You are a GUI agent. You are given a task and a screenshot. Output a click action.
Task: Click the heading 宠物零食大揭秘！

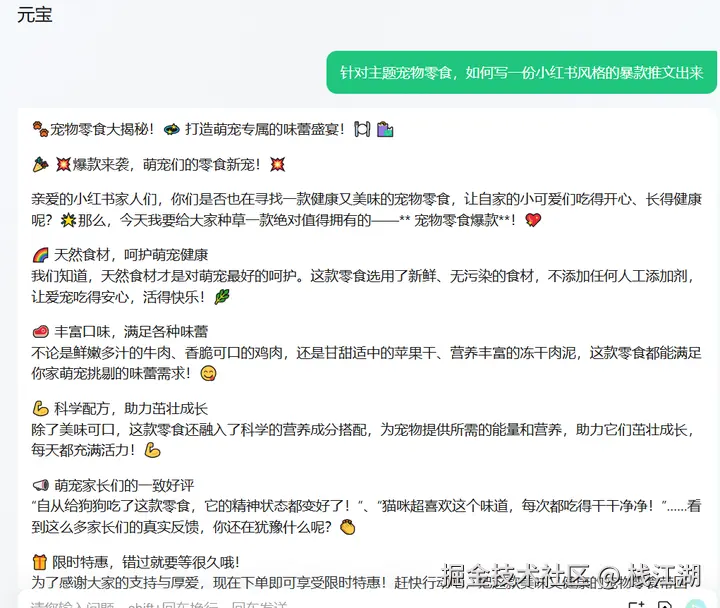(102, 129)
